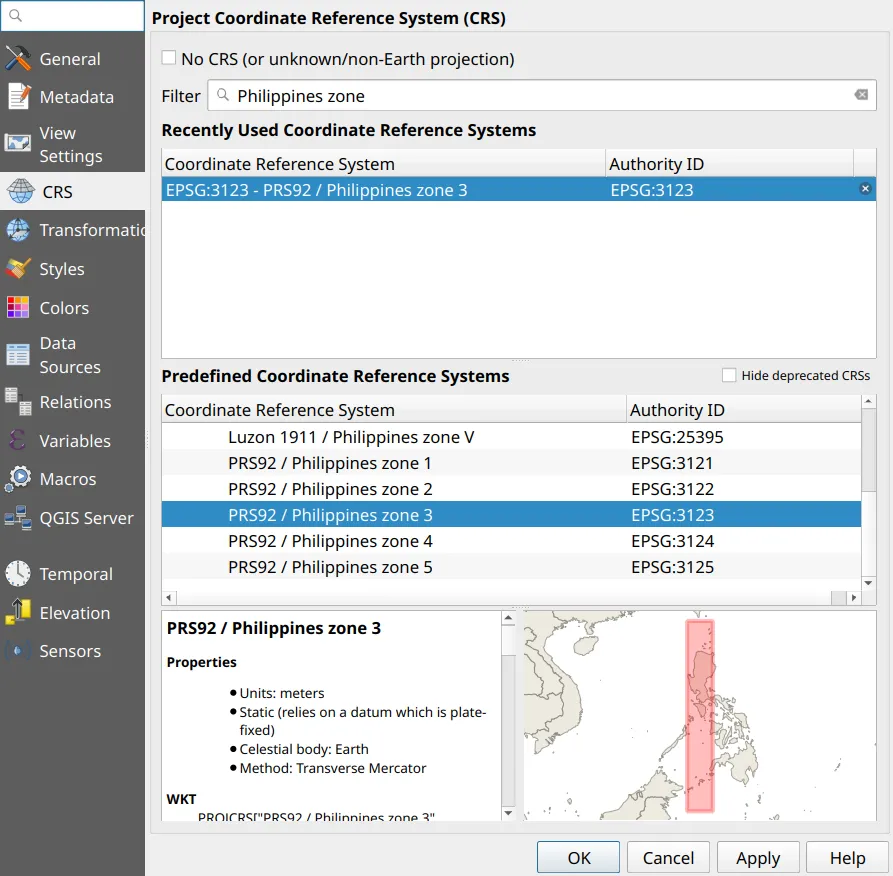Image resolution: width=893 pixels, height=876 pixels.
Task: Click Apply button
Action: pyautogui.click(x=758, y=857)
